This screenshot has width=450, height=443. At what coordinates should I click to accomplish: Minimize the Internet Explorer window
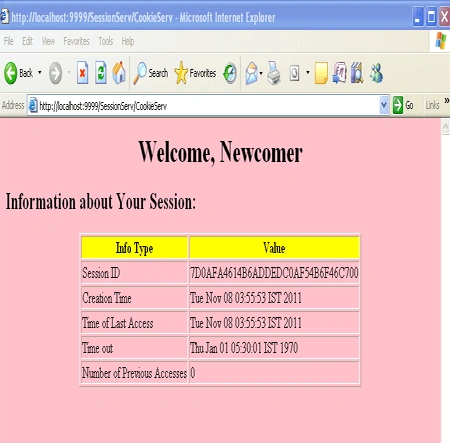[x=418, y=16]
